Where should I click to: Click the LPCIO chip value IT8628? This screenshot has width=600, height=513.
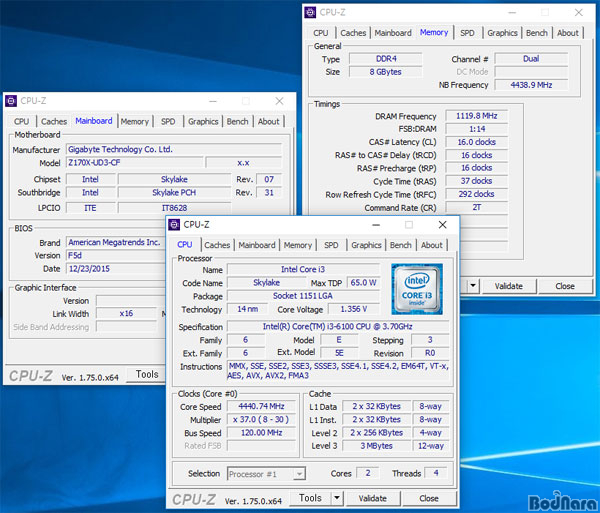coord(174,208)
